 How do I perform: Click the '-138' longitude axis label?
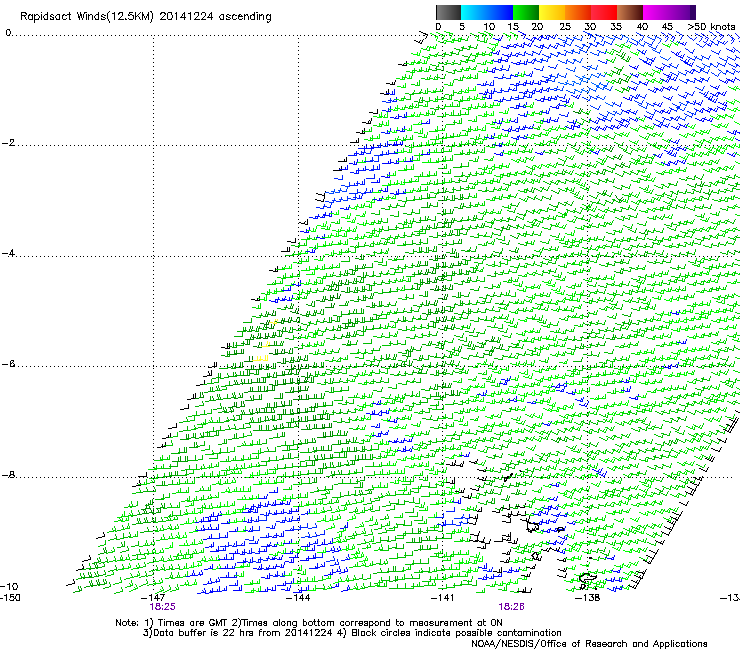point(588,598)
